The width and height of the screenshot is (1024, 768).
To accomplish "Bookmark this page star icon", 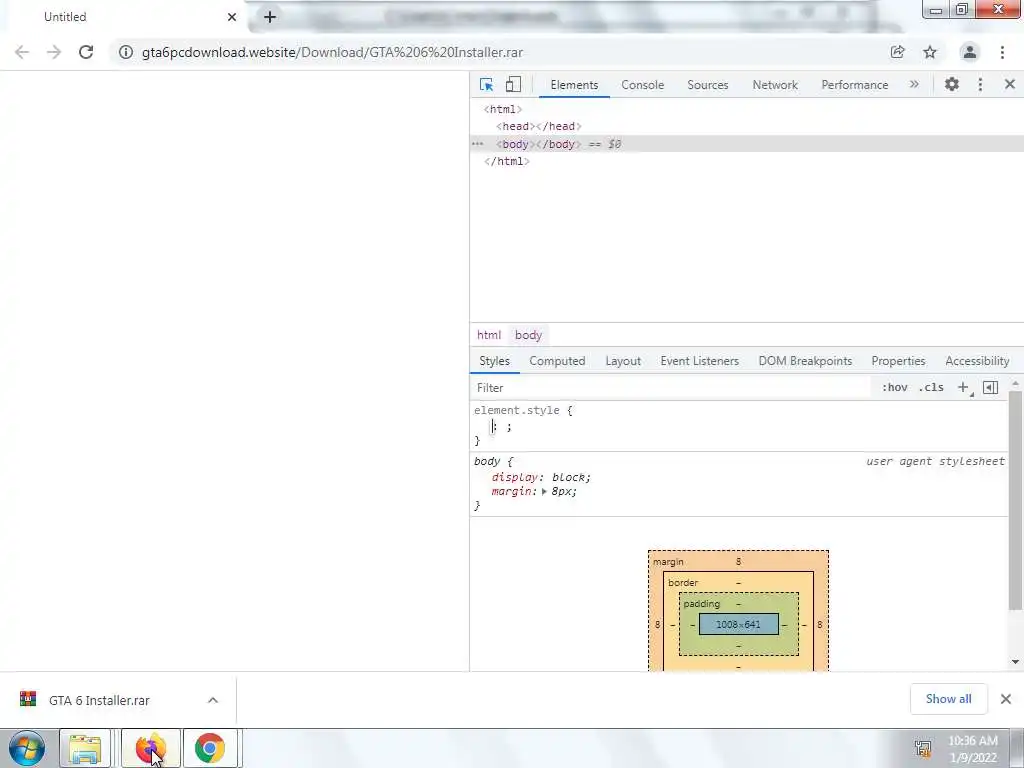I will click(930, 52).
